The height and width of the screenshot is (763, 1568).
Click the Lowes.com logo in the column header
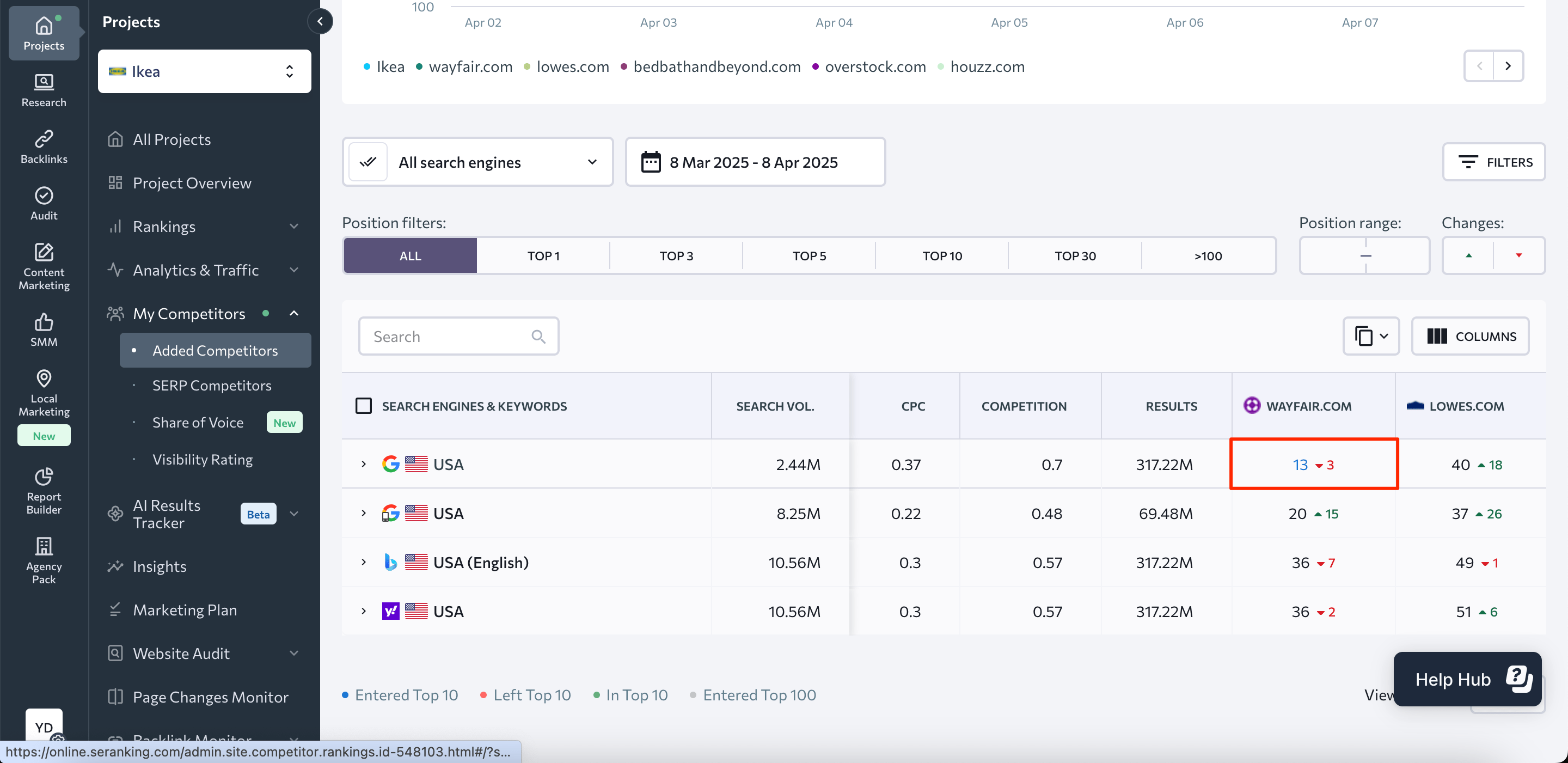tap(1414, 406)
